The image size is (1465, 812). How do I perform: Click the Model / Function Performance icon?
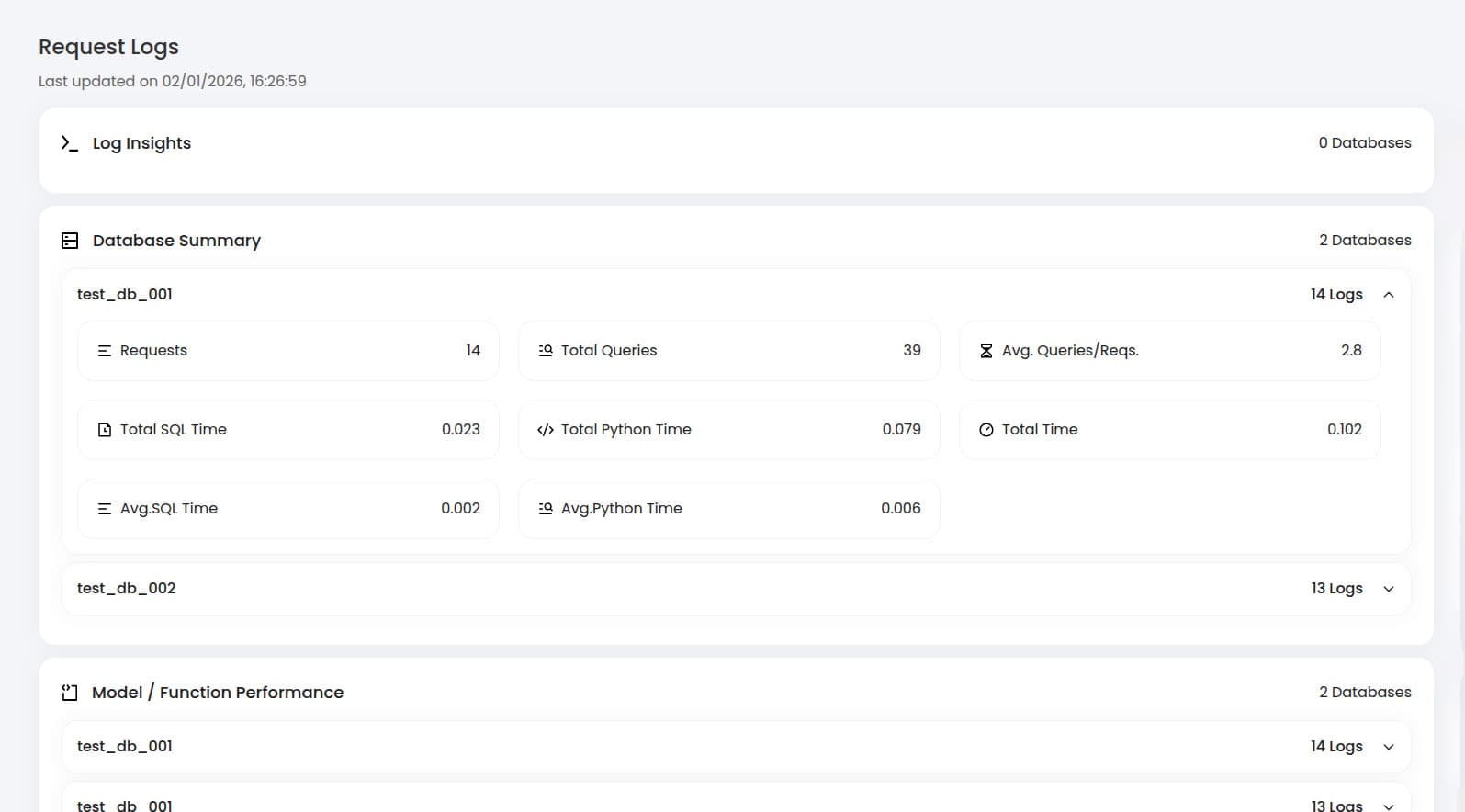70,693
